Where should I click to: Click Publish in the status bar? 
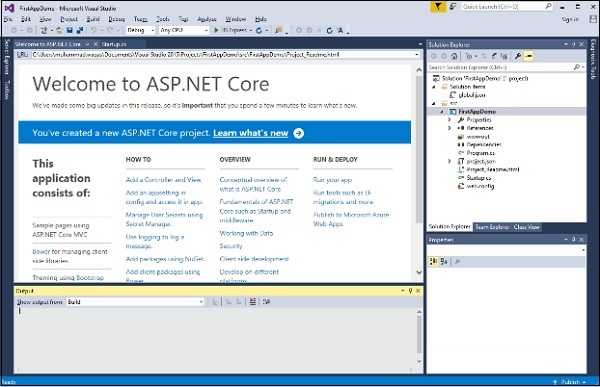tap(570, 382)
